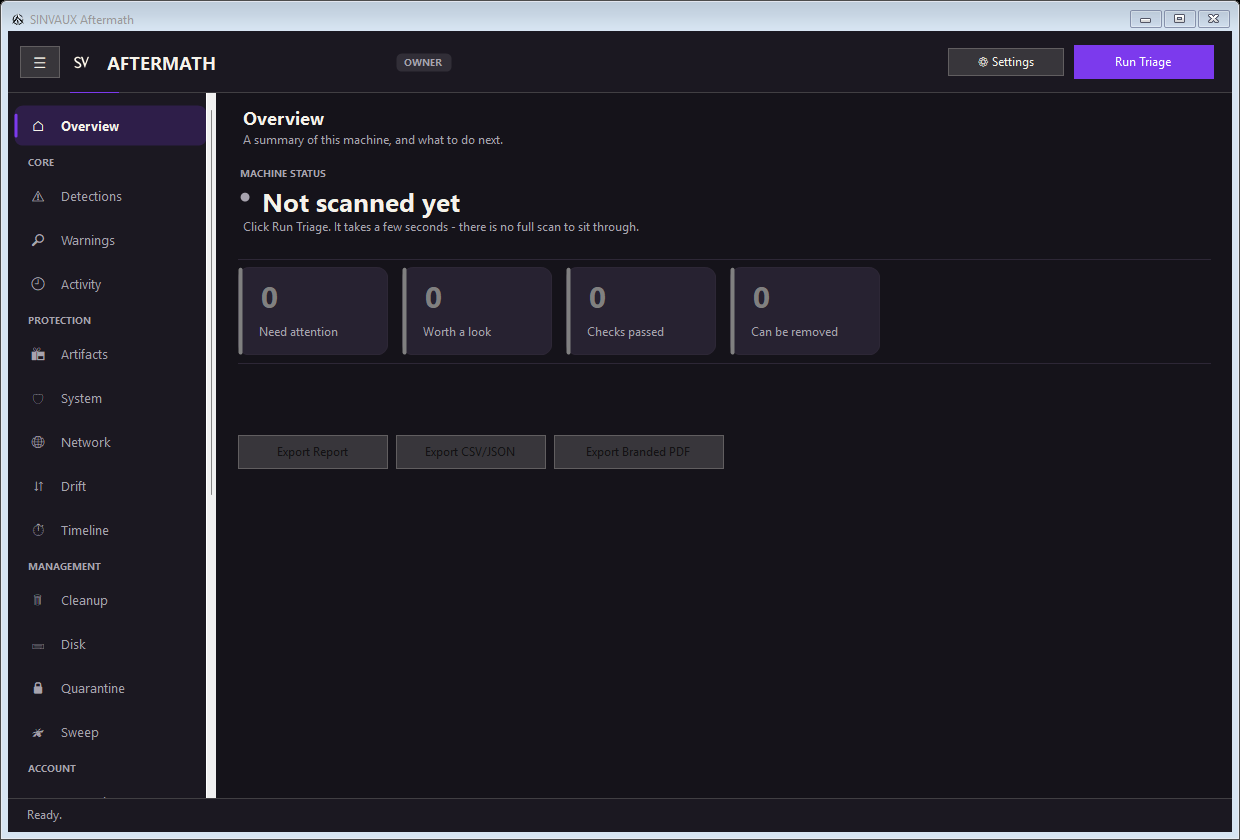The image size is (1240, 840).
Task: Show the Activity page
Action: (x=110, y=284)
